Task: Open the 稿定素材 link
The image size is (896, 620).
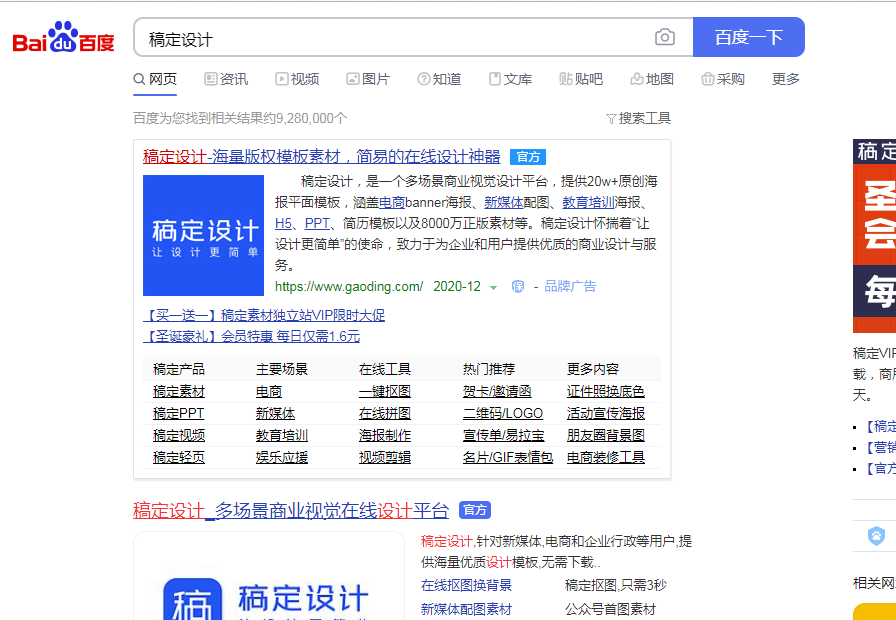Action: [179, 391]
